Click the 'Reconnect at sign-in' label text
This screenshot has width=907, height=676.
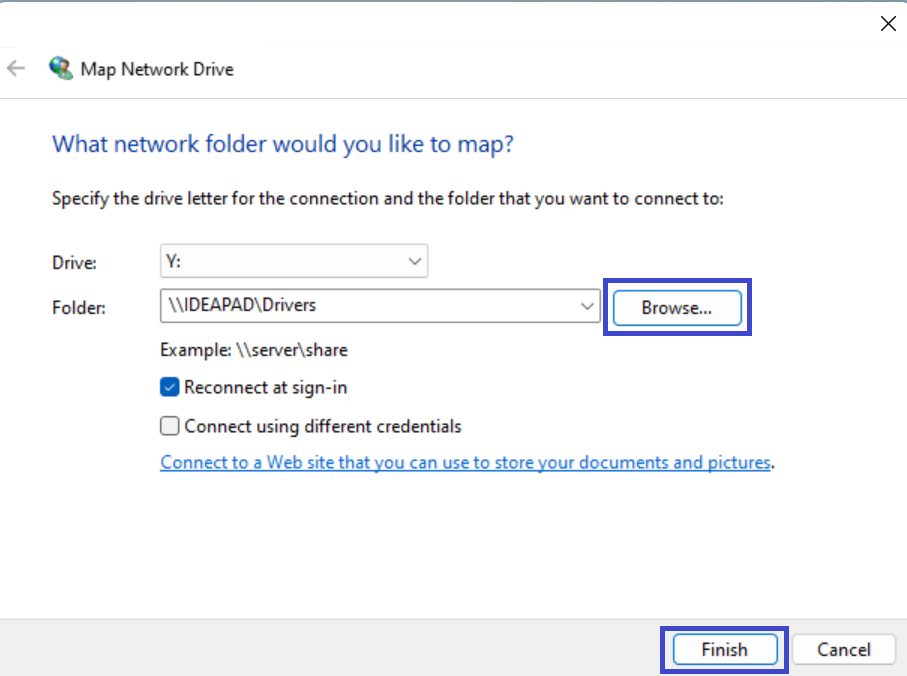click(266, 387)
